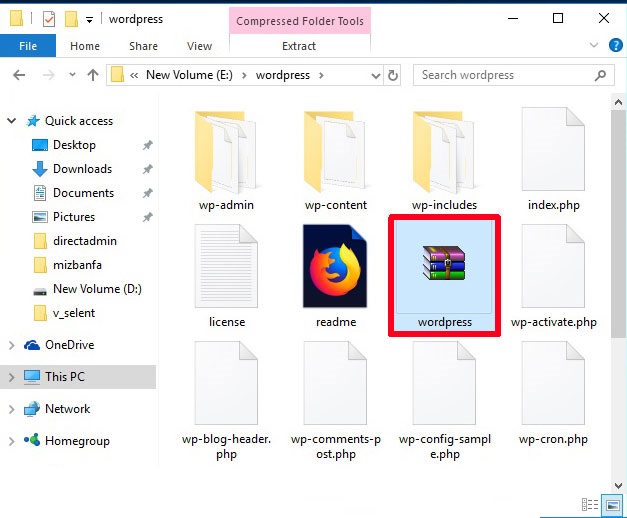Switch to large icons view in status bar

click(x=611, y=505)
